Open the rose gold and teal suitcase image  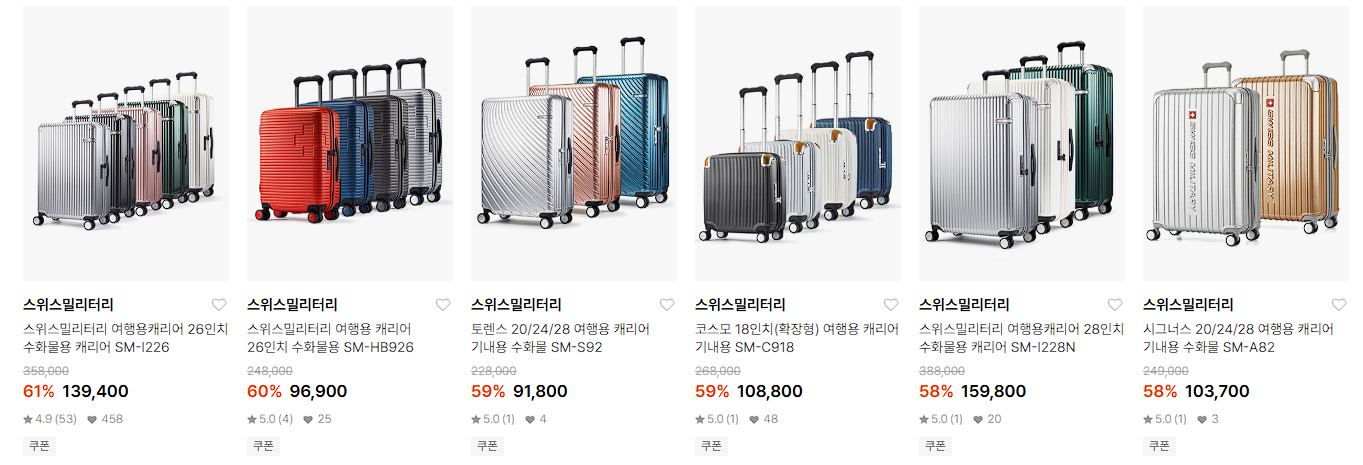[x=574, y=143]
